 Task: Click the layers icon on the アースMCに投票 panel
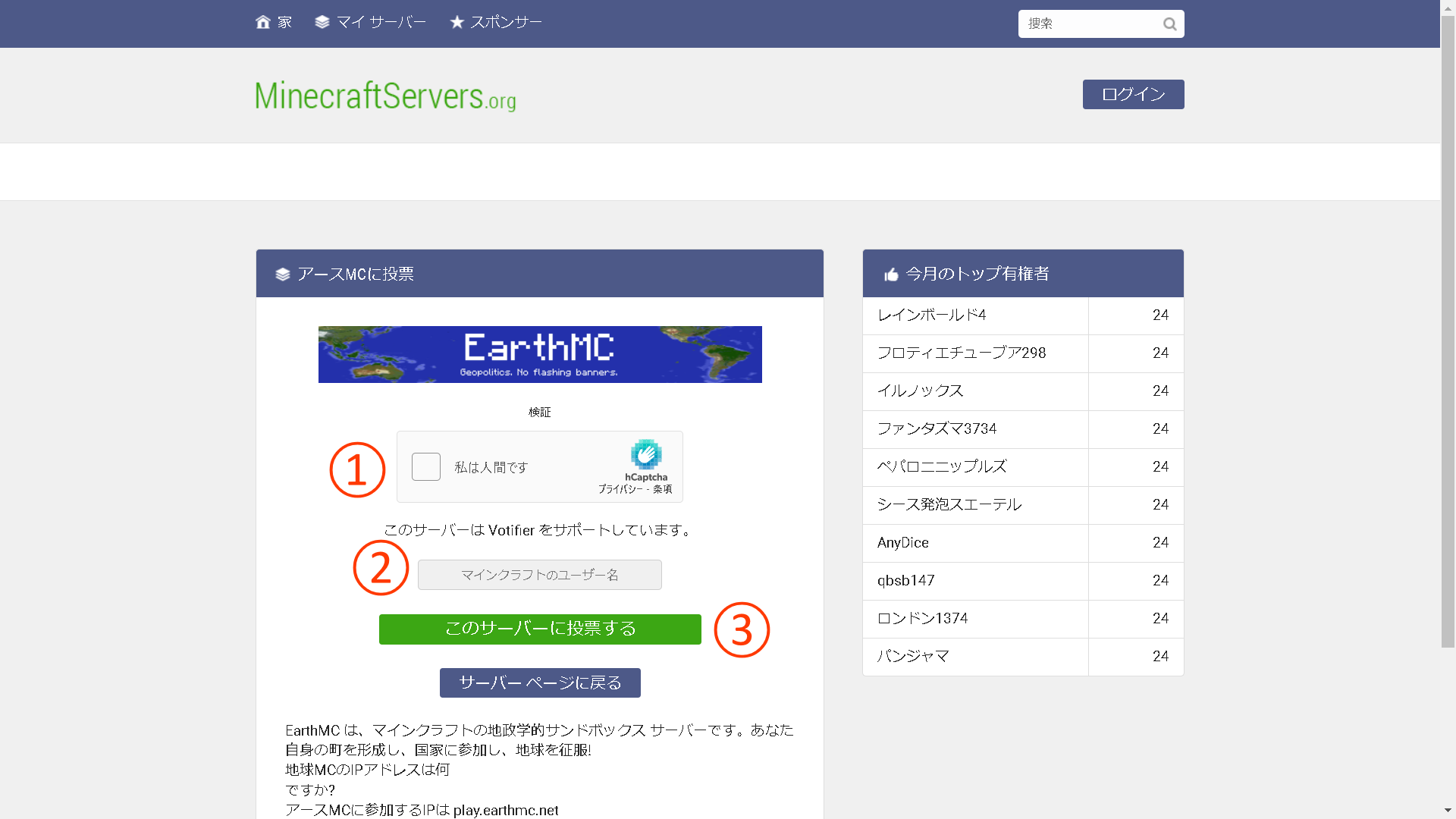[281, 275]
